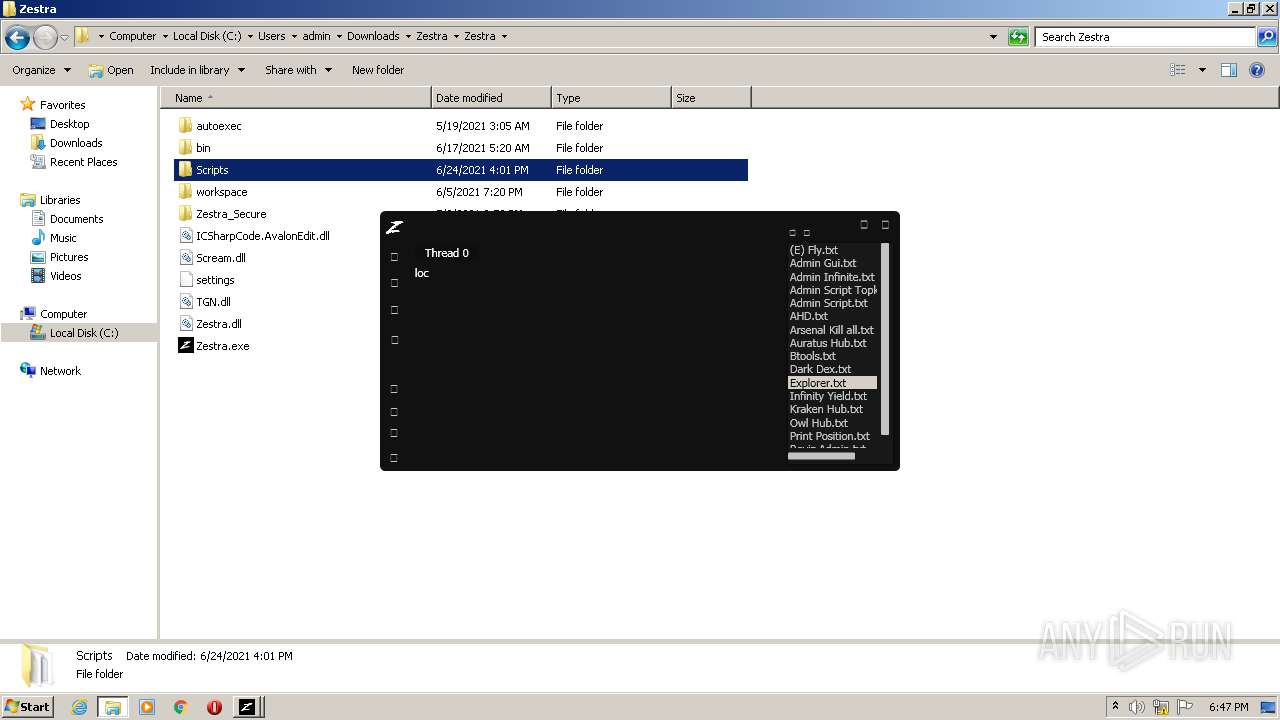Select Admin Gui.txt in the script list
Image resolution: width=1280 pixels, height=720 pixels.
823,263
